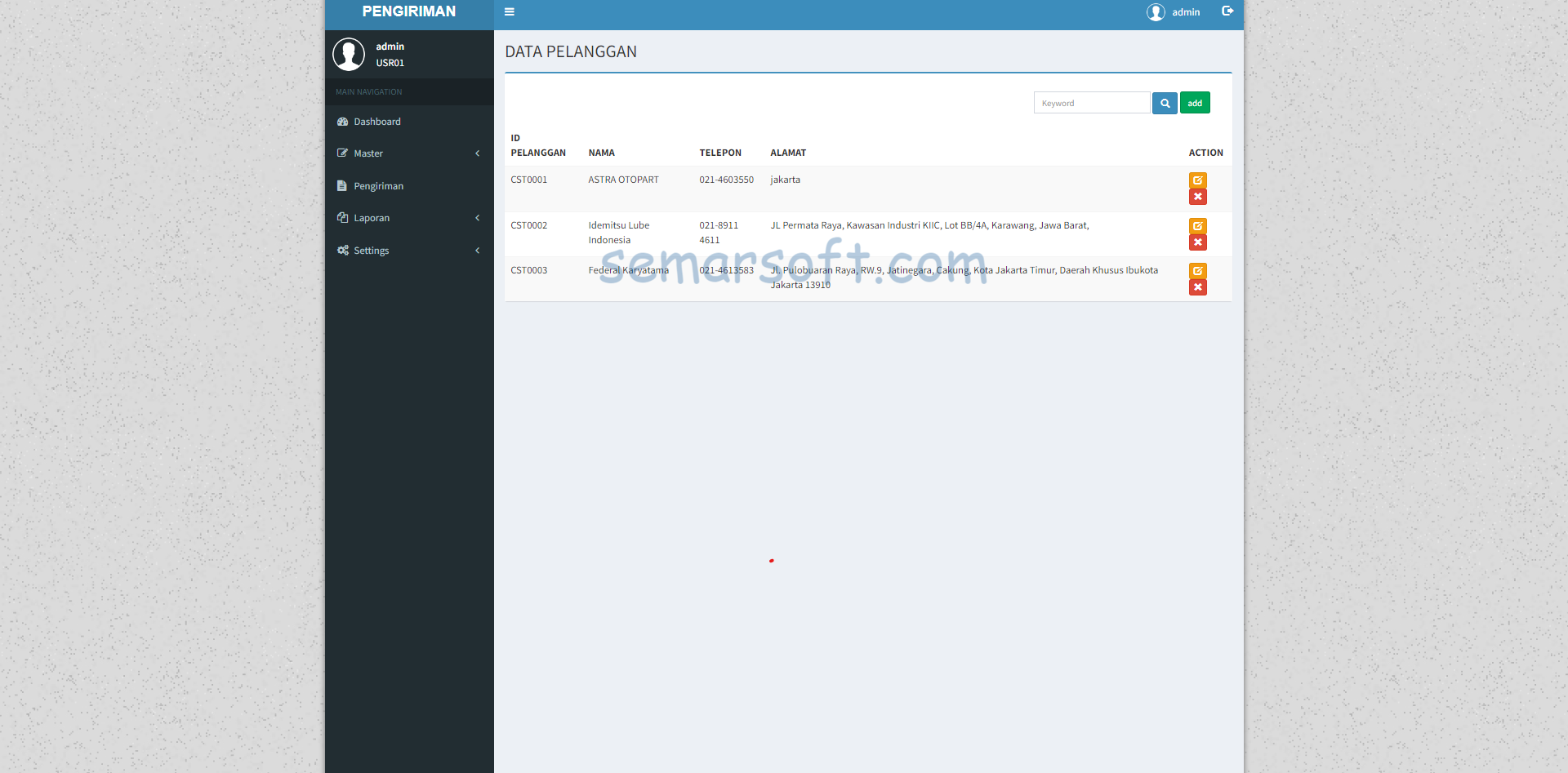The height and width of the screenshot is (773, 1568).
Task: Expand the Settings menu chevron
Action: point(478,250)
